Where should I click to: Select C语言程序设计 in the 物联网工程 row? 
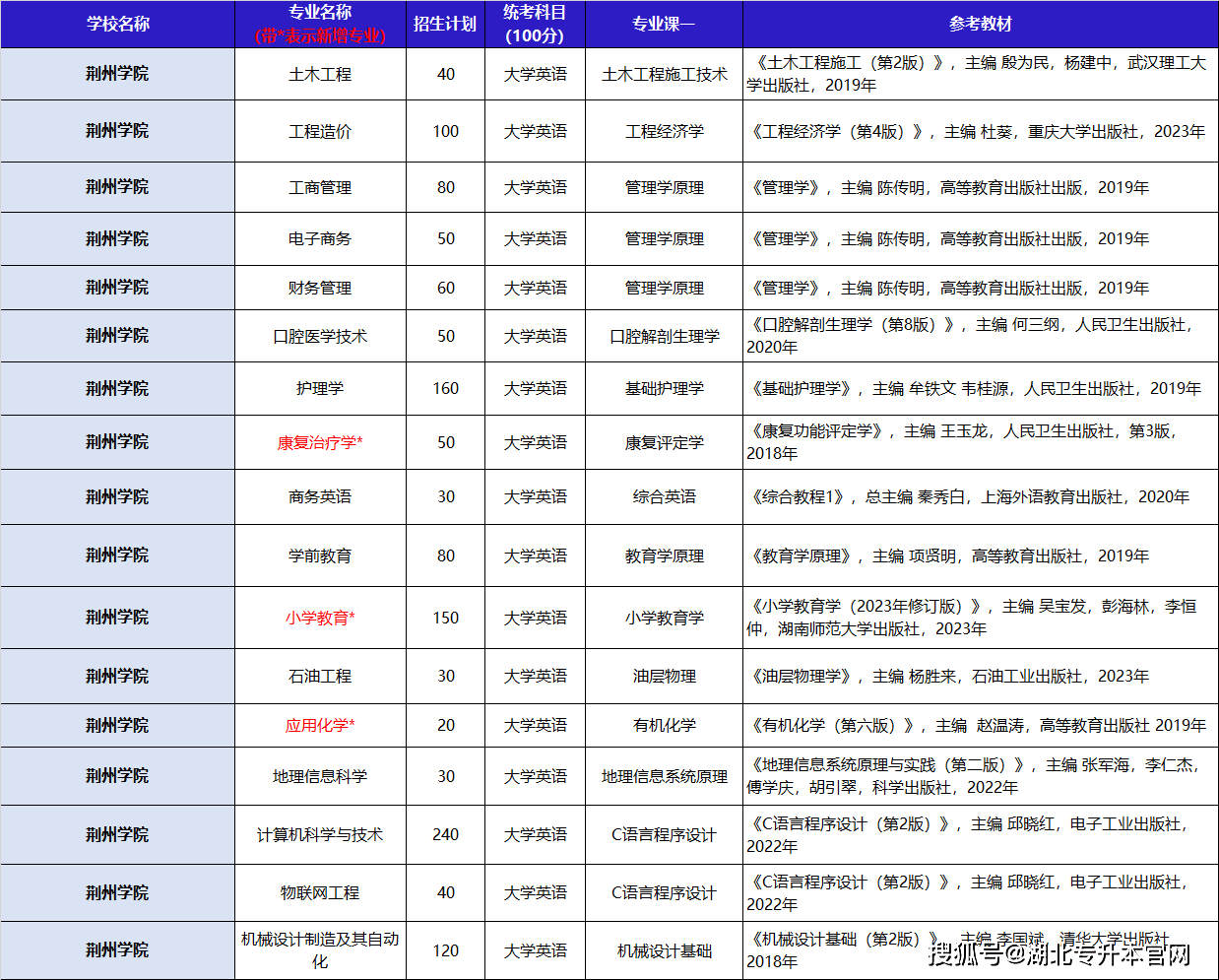click(664, 892)
